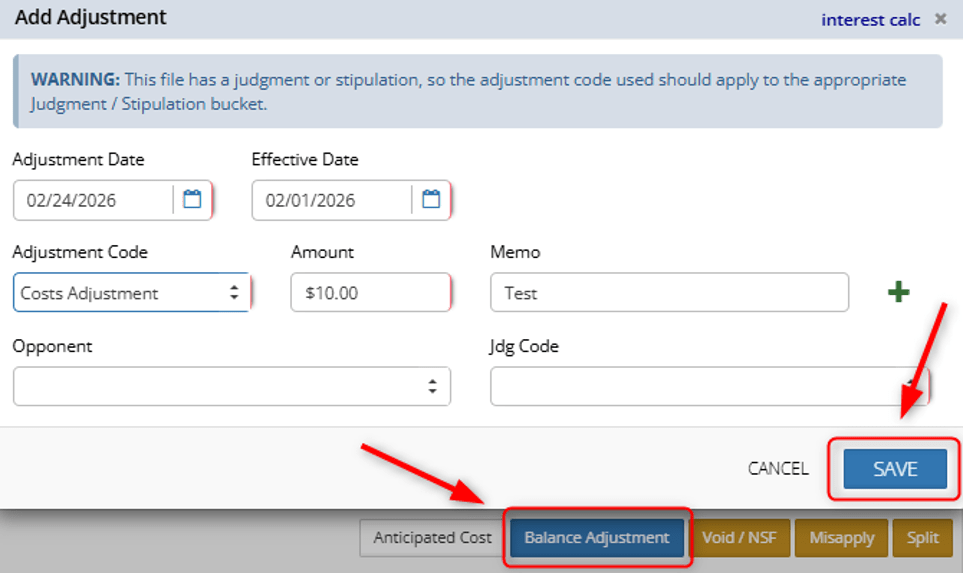Click the WARNING judgment notice text
Viewport: 964px width, 575px height.
click(468, 92)
